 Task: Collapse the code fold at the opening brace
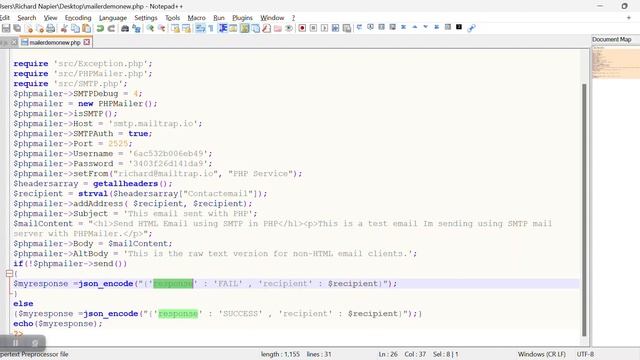[x=9, y=273]
